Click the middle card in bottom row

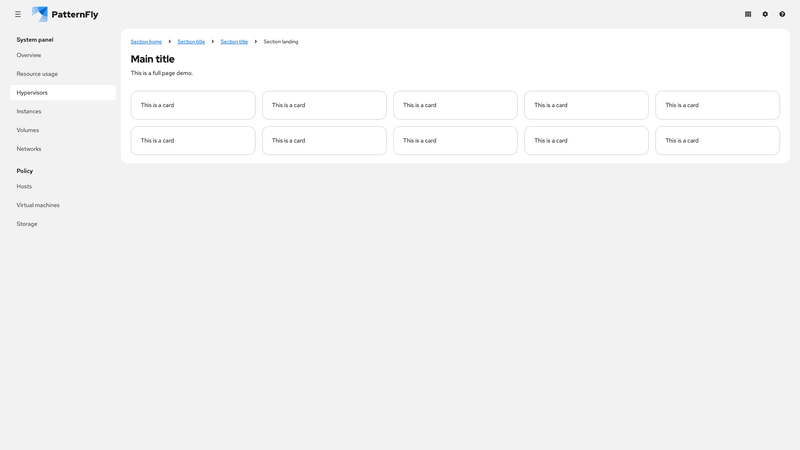click(455, 140)
